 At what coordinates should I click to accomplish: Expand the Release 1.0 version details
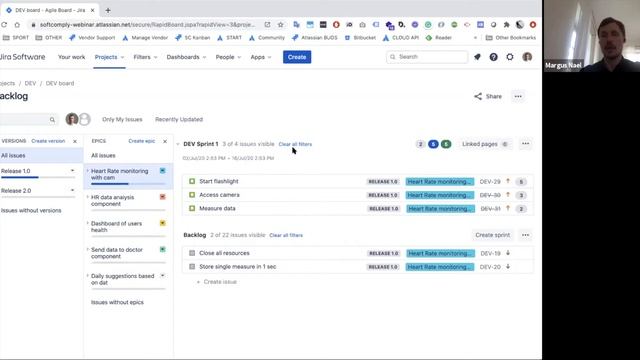pos(72,171)
